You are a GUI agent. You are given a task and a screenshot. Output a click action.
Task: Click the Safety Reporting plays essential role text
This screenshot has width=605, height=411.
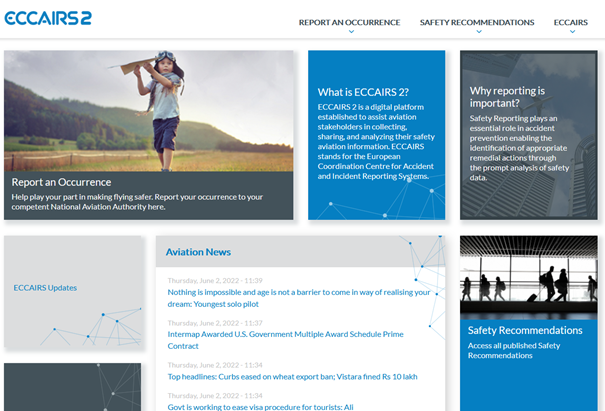click(519, 148)
